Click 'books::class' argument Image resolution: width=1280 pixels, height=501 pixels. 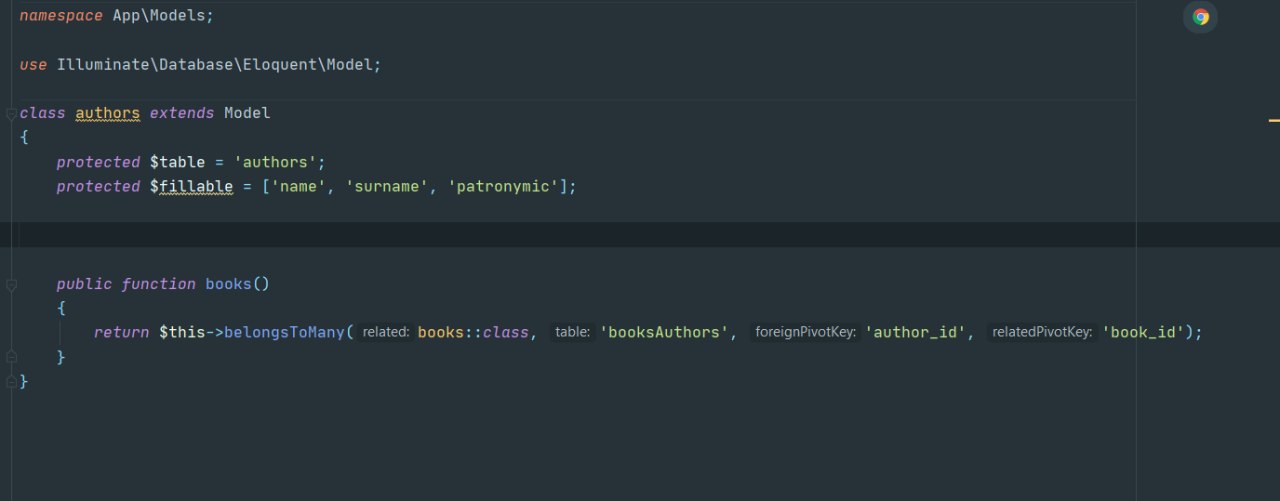pos(473,332)
